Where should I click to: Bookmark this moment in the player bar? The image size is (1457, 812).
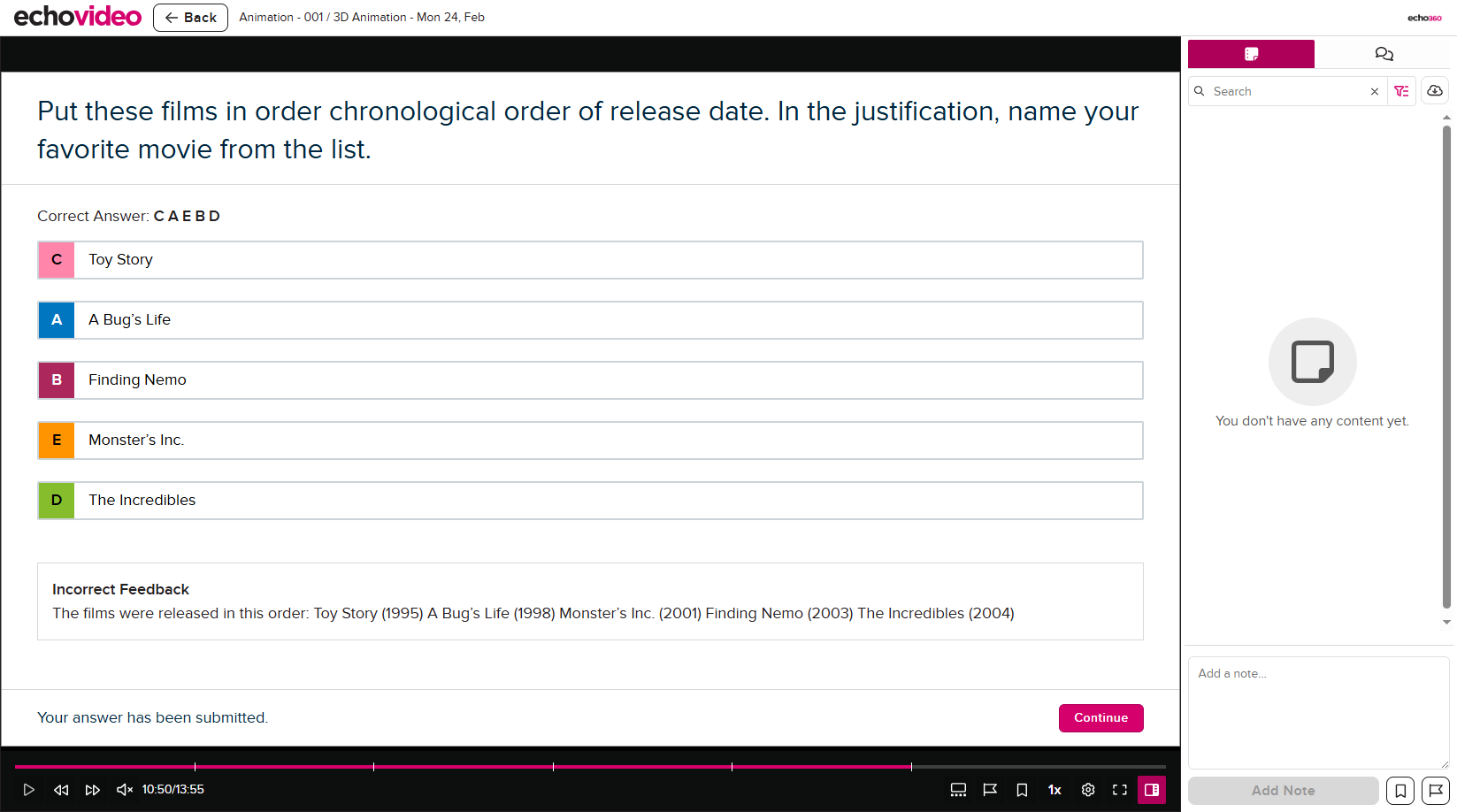coord(1022,790)
